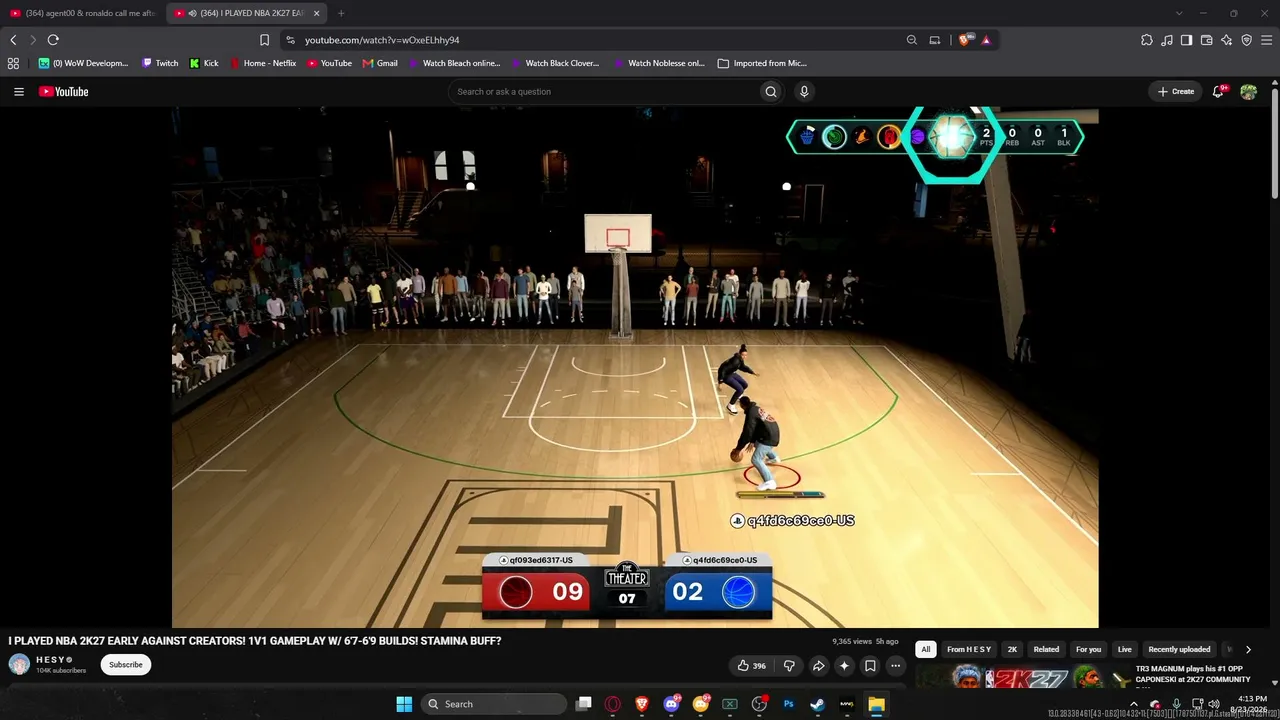Select the 2K filter chip
This screenshot has height=720, width=1280.
(1012, 649)
